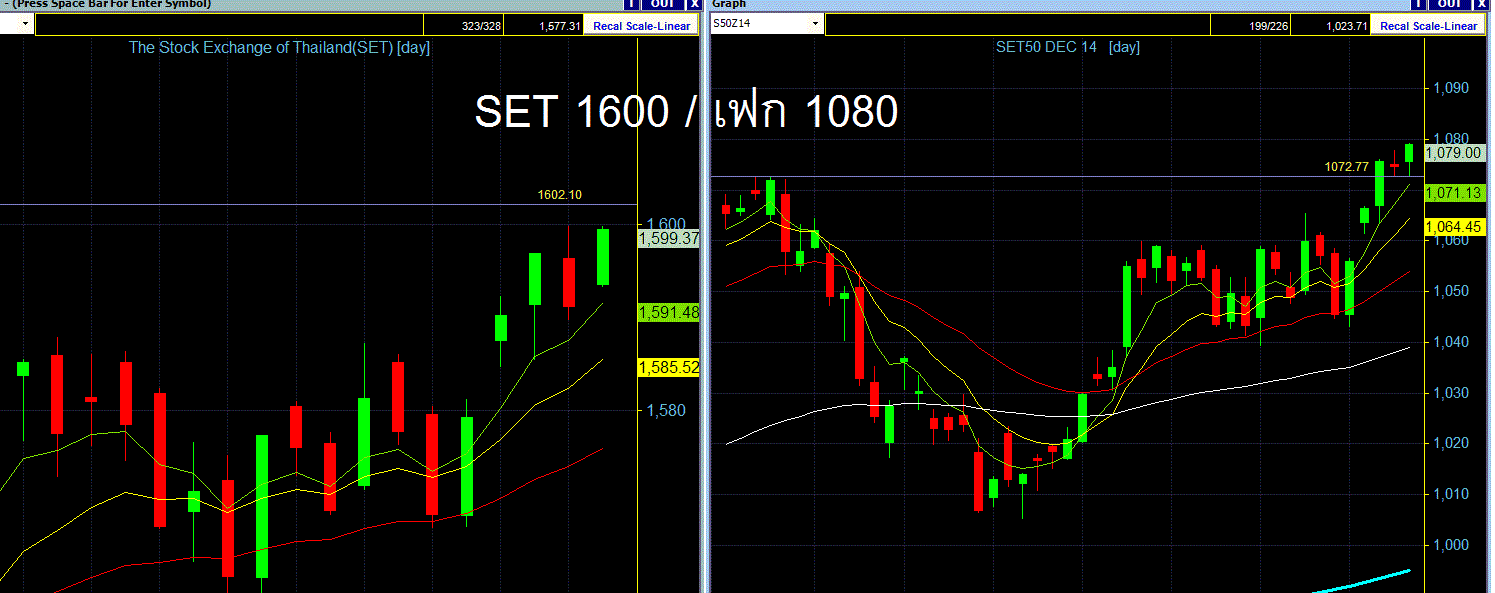This screenshot has width=1495, height=593.
Task: Click the OUT button of the SET50 Graph window
Action: click(x=1449, y=4)
